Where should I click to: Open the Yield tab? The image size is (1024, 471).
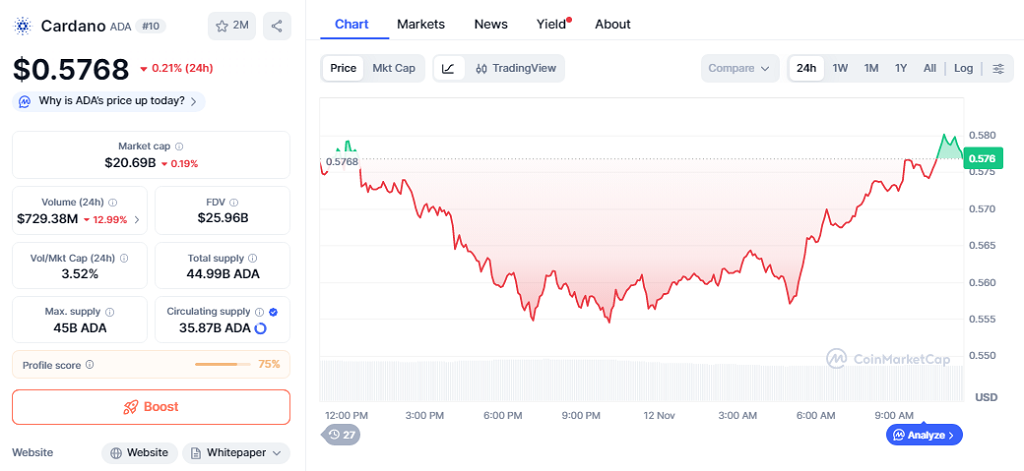(552, 24)
